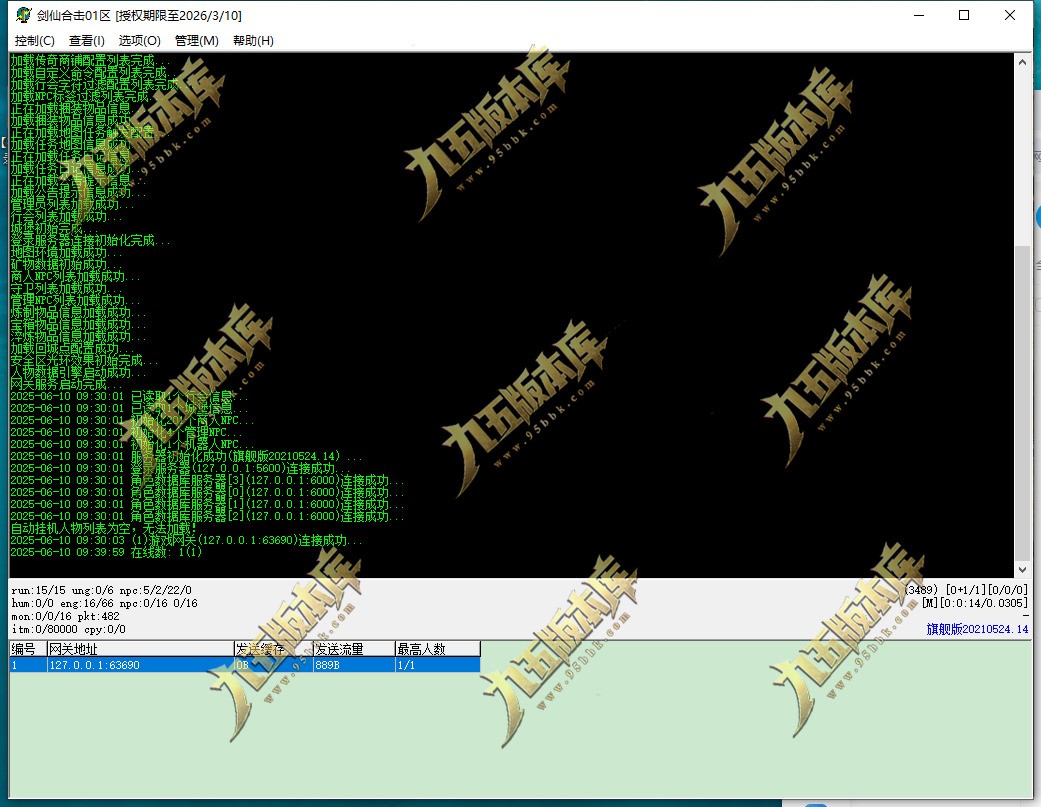The image size is (1041, 807).
Task: Click the 矿物数据初始成功 log line
Action: pos(66,264)
